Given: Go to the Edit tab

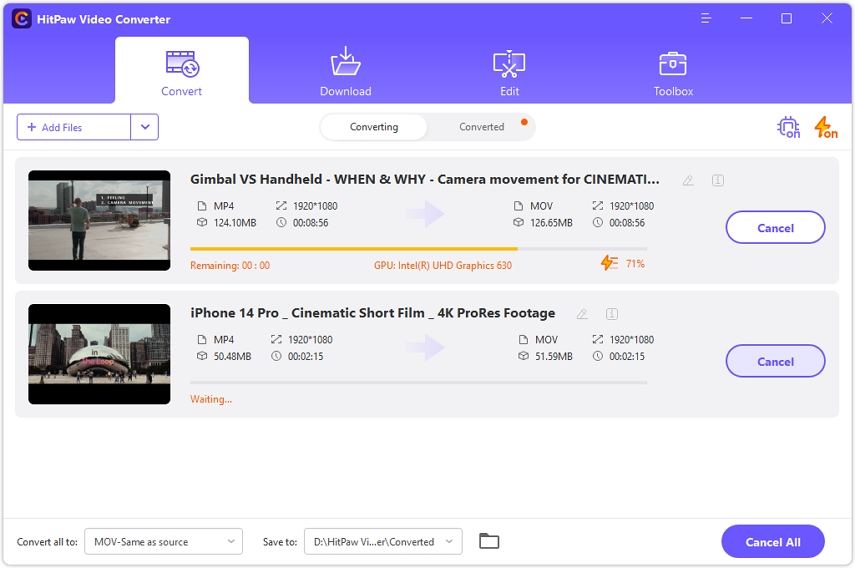Looking at the screenshot, I should pos(509,71).
